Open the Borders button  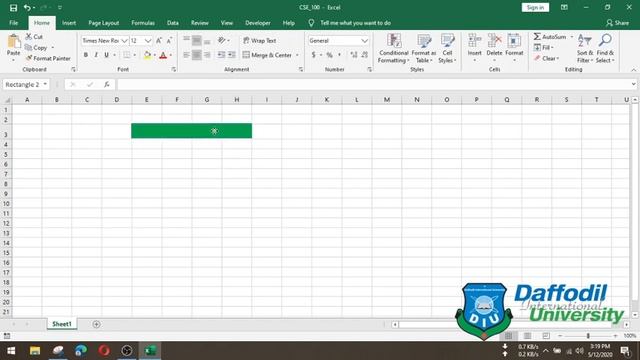(127, 55)
